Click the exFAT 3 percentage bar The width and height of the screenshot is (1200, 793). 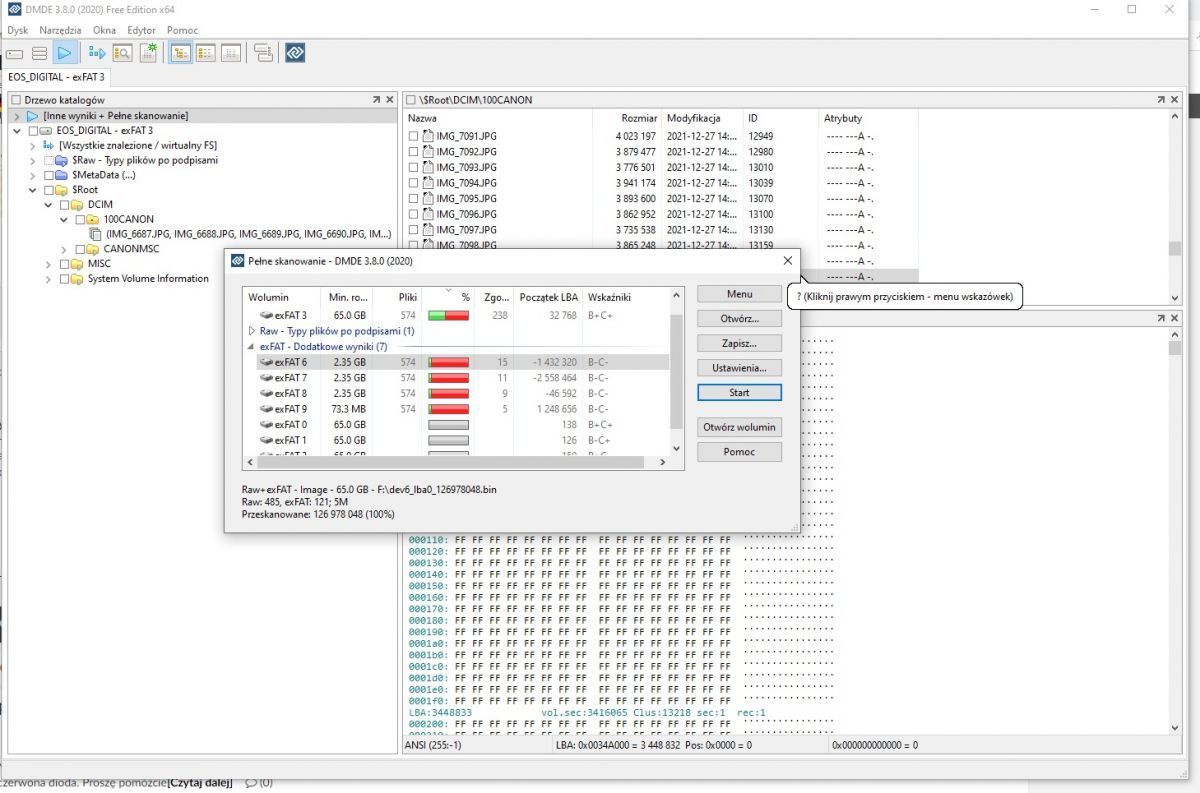pos(448,315)
